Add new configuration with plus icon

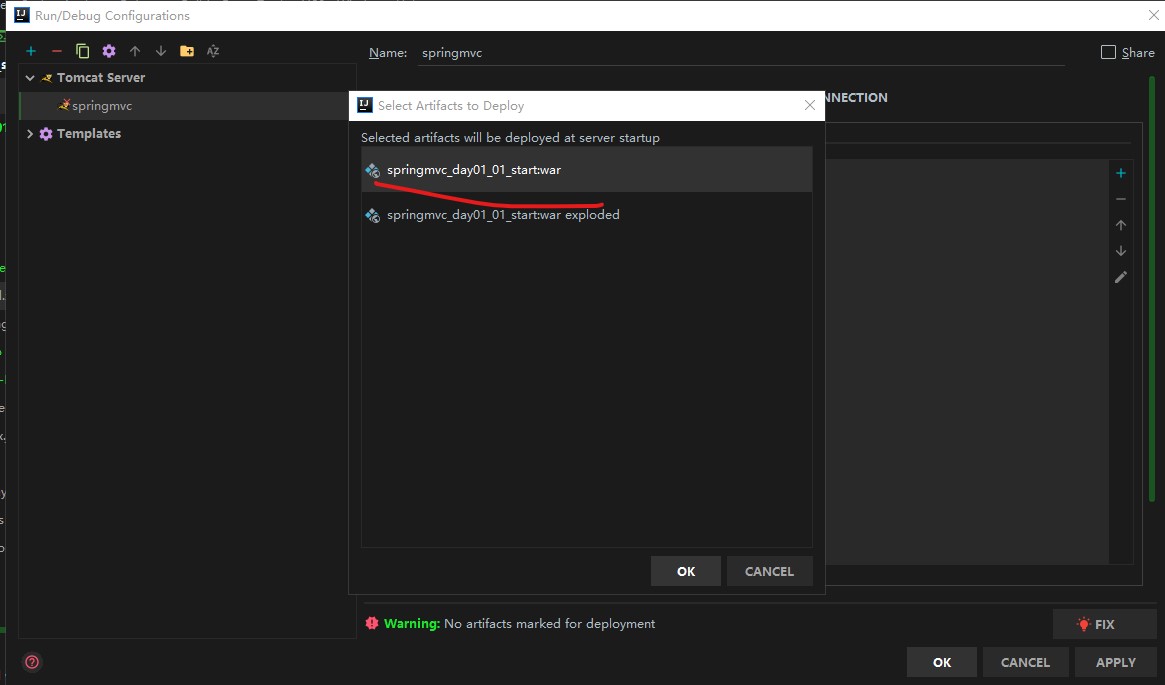click(30, 51)
